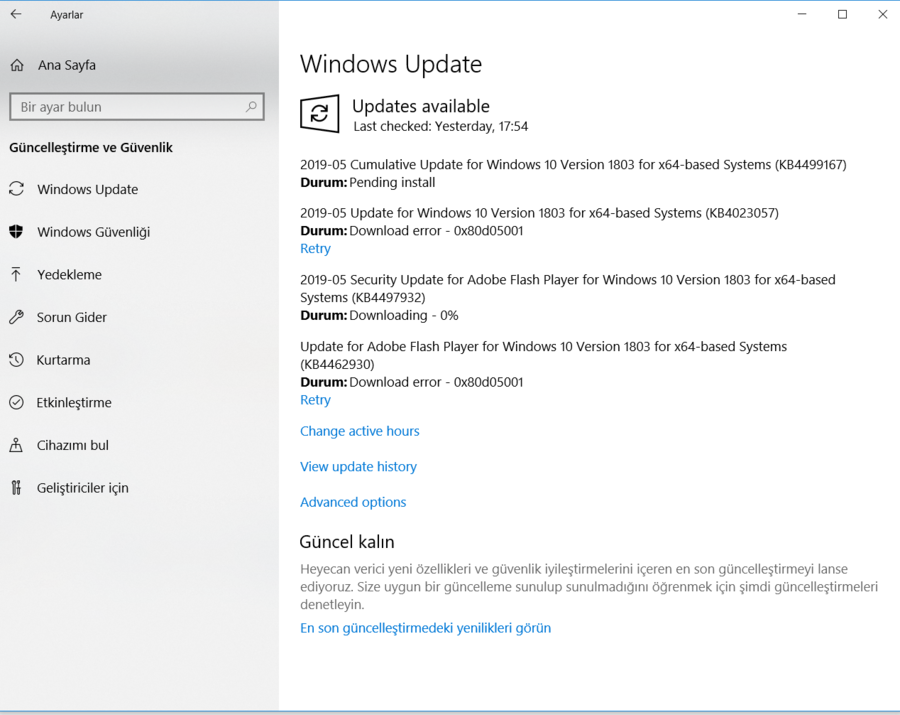The height and width of the screenshot is (715, 900).
Task: Close the Ayarlar window
Action: click(882, 14)
